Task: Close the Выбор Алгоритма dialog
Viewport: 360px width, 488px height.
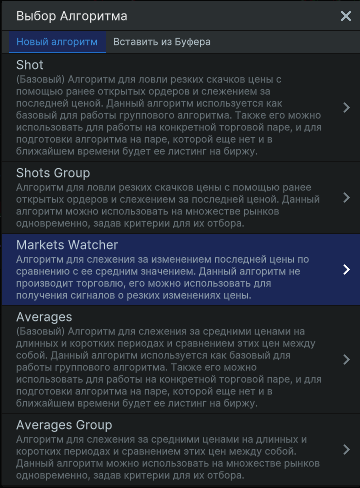Action: [346, 16]
